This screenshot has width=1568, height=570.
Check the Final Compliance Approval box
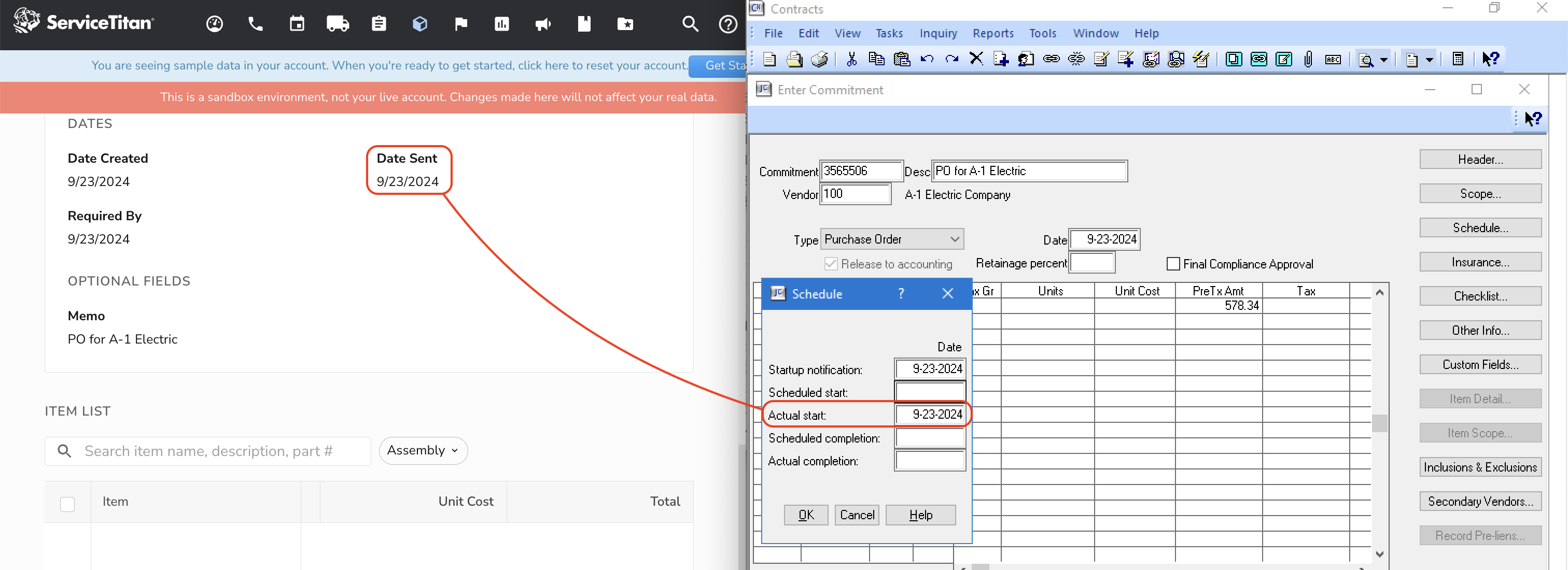click(x=1173, y=264)
